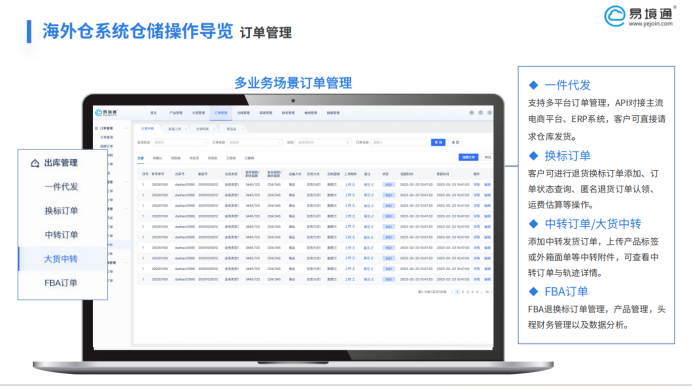Click the 易境通 logo at top right of slide
The height and width of the screenshot is (387, 692).
pyautogui.click(x=639, y=15)
